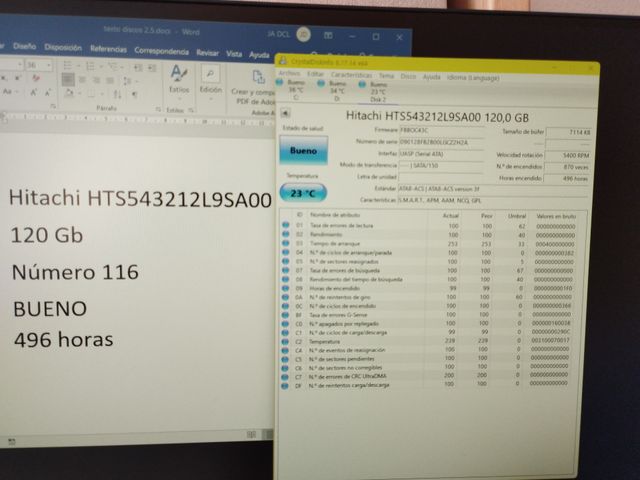
Task: Select the C: disk showing 36 °C
Action: [x=291, y=90]
